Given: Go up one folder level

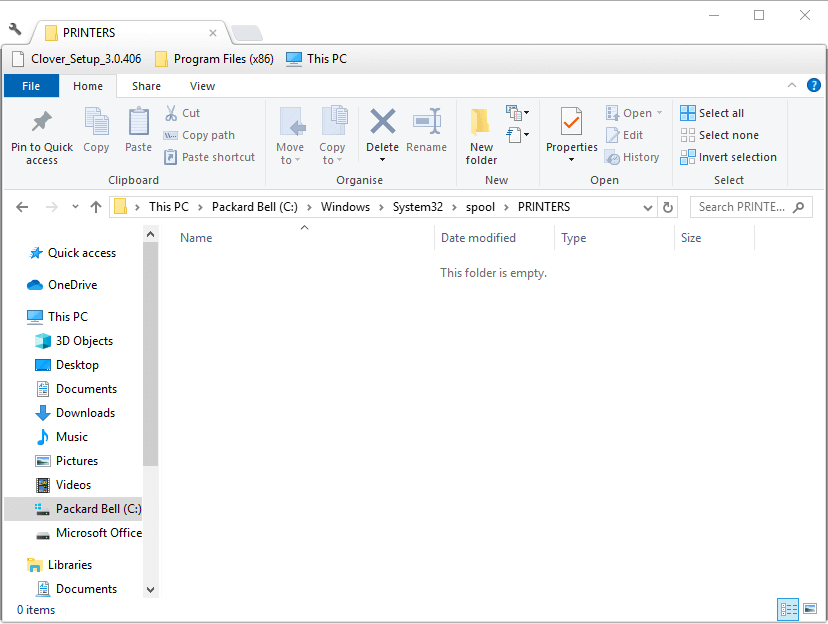Looking at the screenshot, I should click(96, 207).
